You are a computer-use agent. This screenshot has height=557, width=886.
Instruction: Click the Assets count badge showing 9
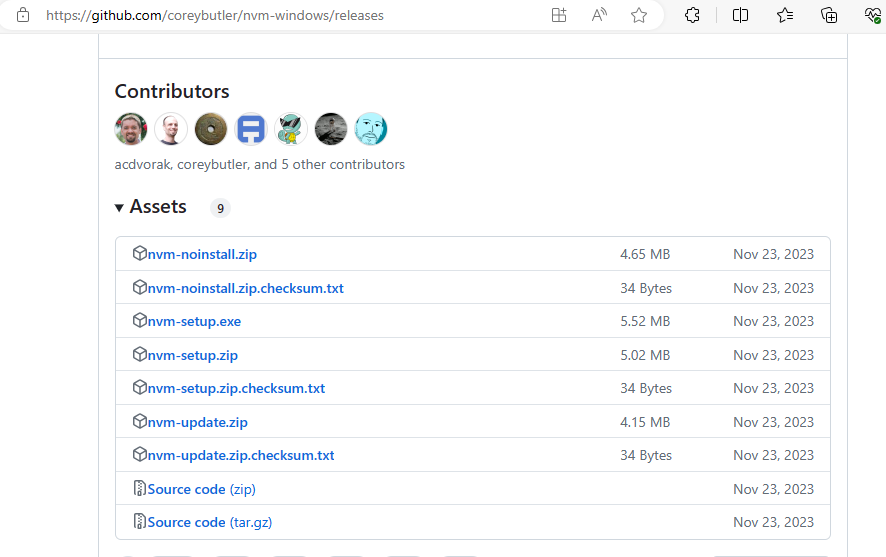point(220,208)
